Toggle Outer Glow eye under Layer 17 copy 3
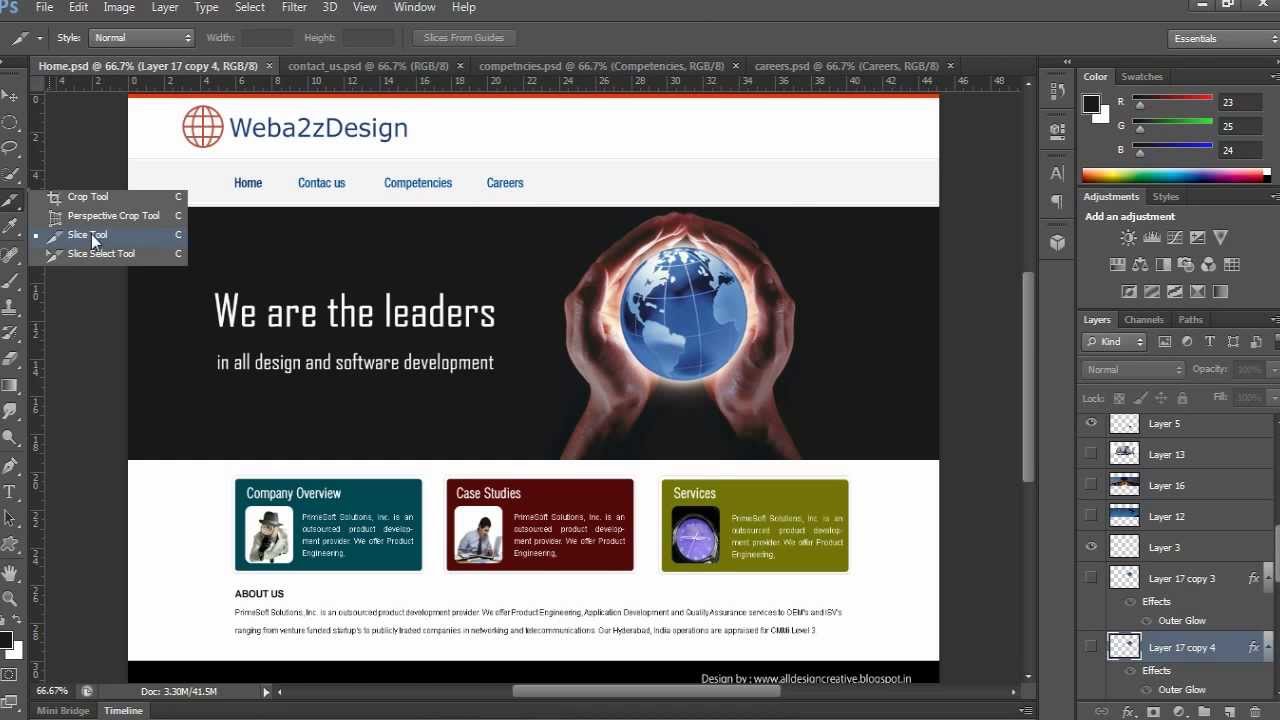This screenshot has height=720, width=1280. [1147, 621]
